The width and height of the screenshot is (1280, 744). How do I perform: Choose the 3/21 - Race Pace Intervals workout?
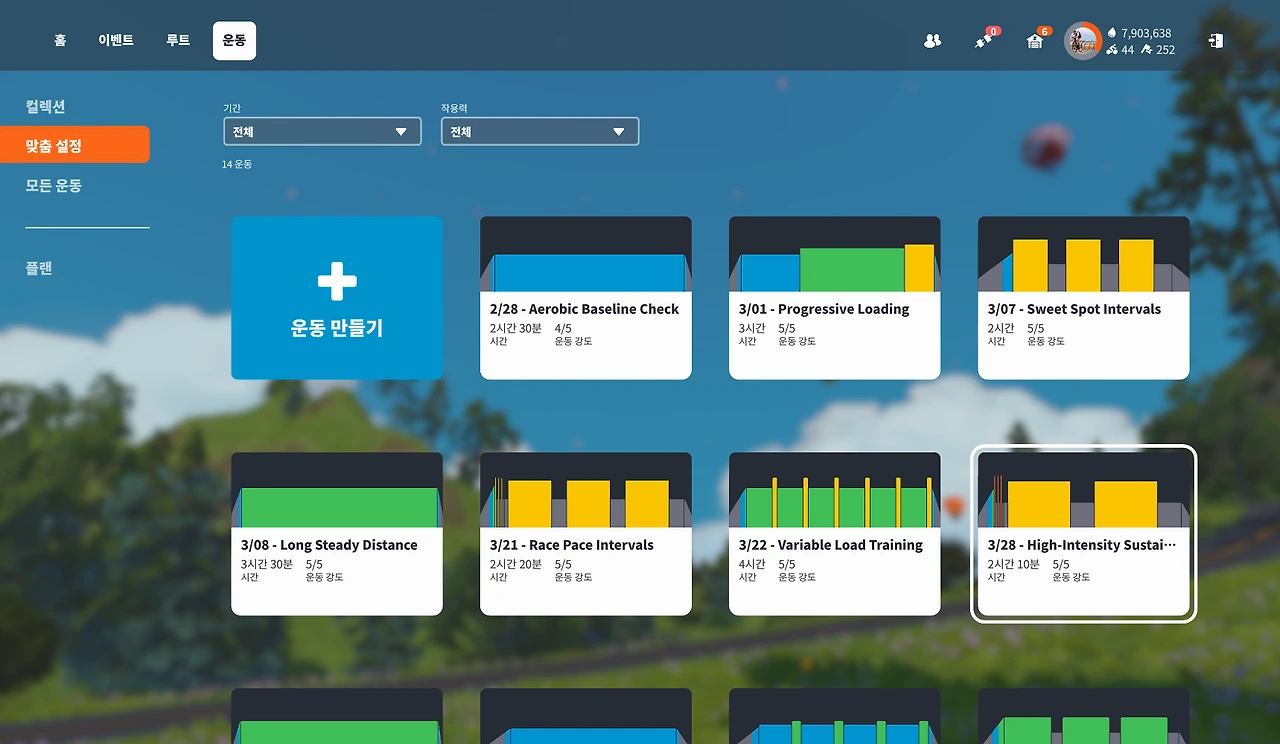point(586,534)
